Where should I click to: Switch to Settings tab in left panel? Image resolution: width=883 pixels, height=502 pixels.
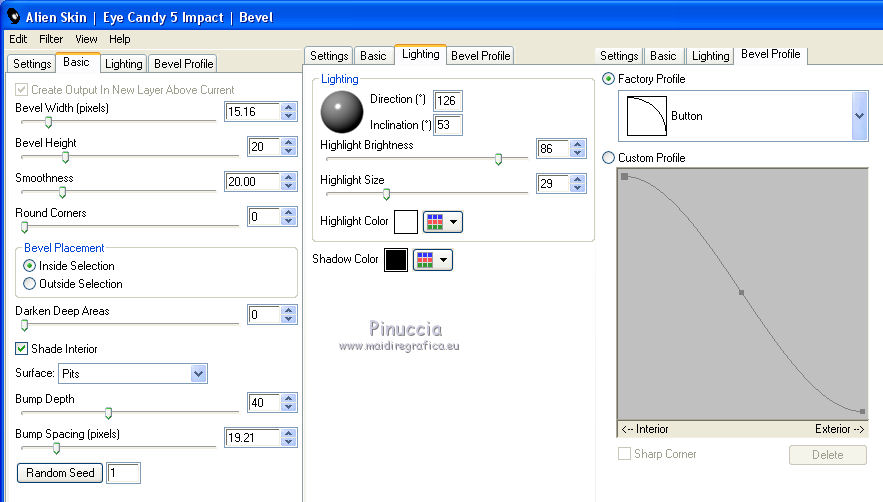(32, 64)
